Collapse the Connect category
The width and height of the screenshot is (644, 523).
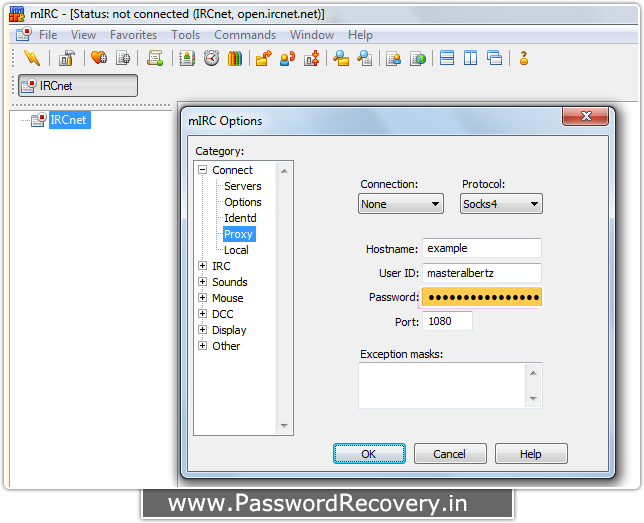click(x=202, y=169)
